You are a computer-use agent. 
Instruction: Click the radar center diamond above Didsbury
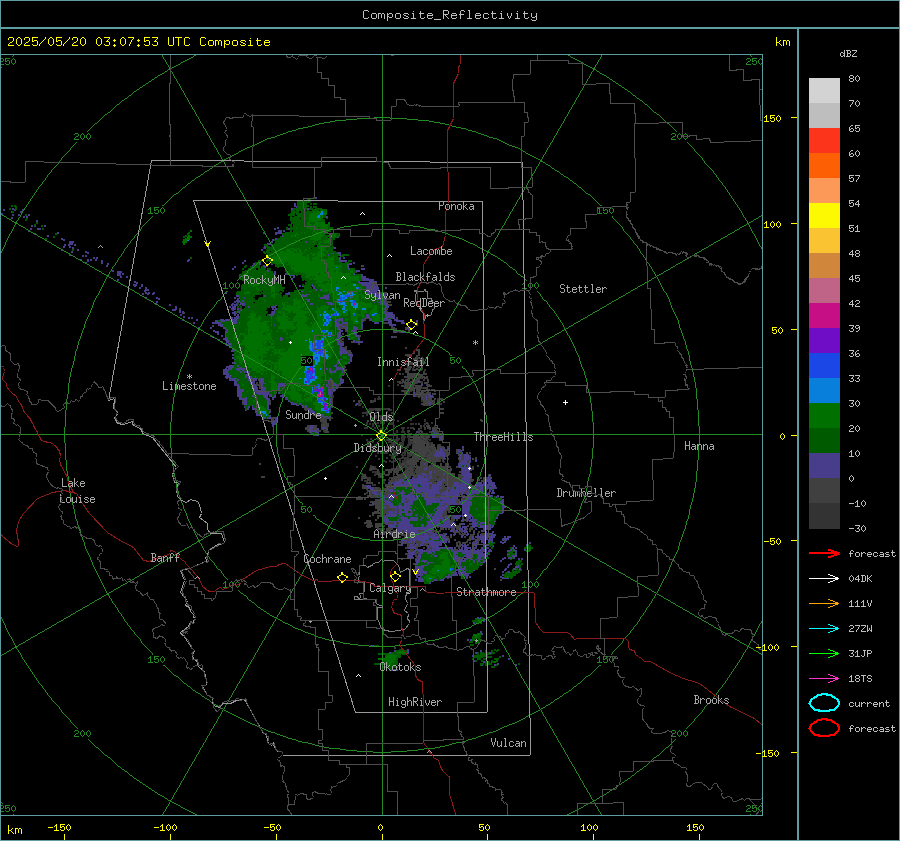pyautogui.click(x=382, y=436)
